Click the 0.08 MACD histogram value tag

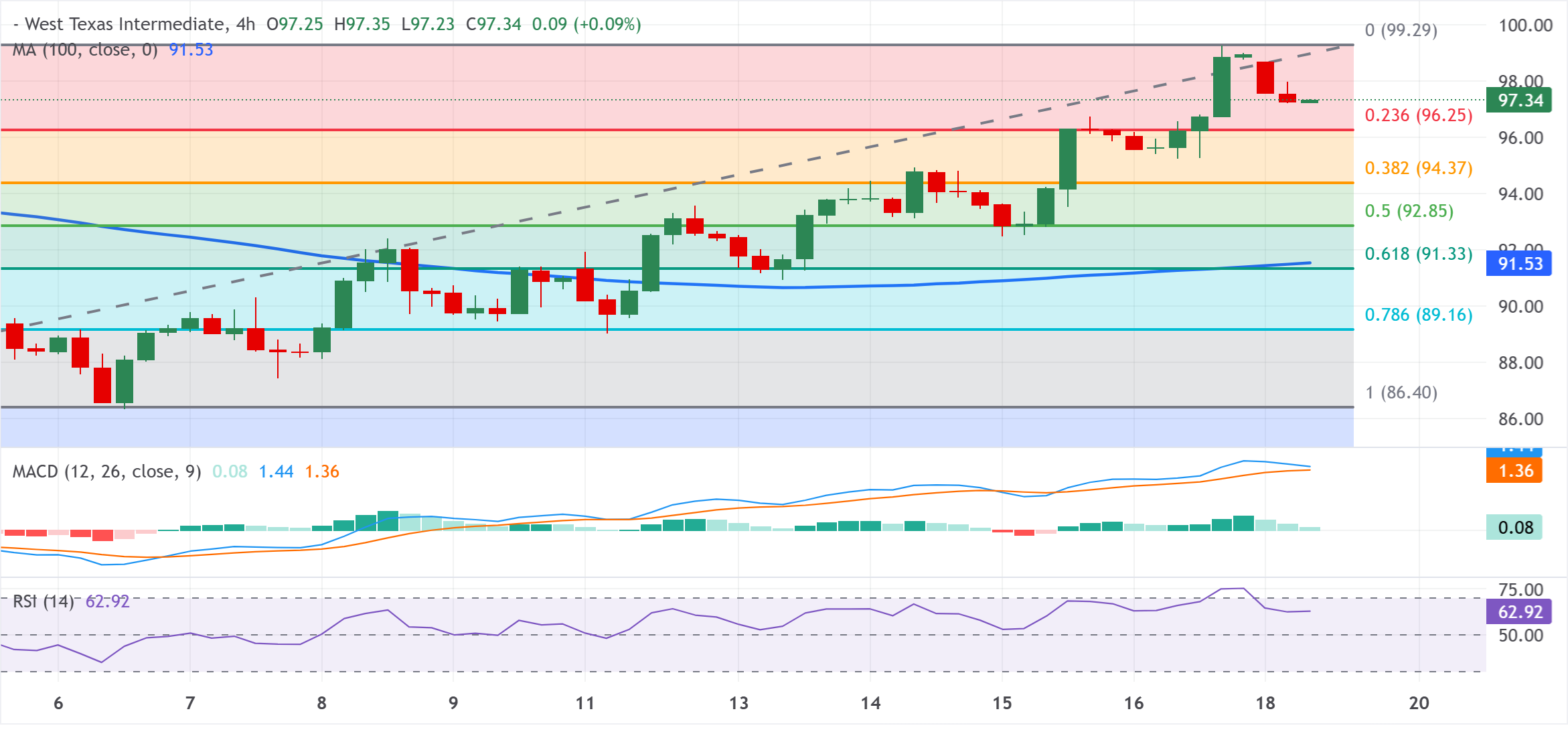[1514, 528]
